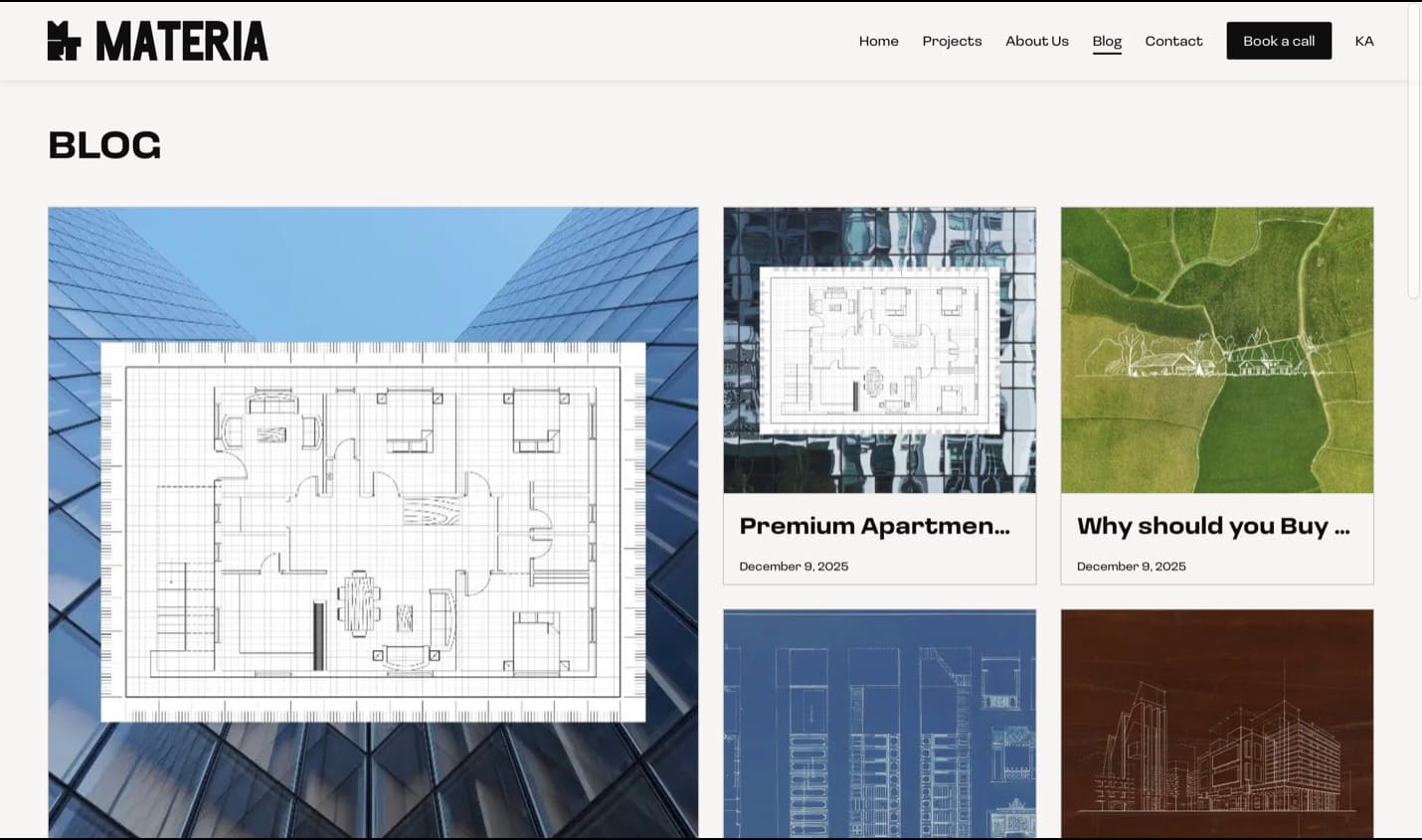Open the Projects page
The image size is (1422, 840).
point(952,41)
